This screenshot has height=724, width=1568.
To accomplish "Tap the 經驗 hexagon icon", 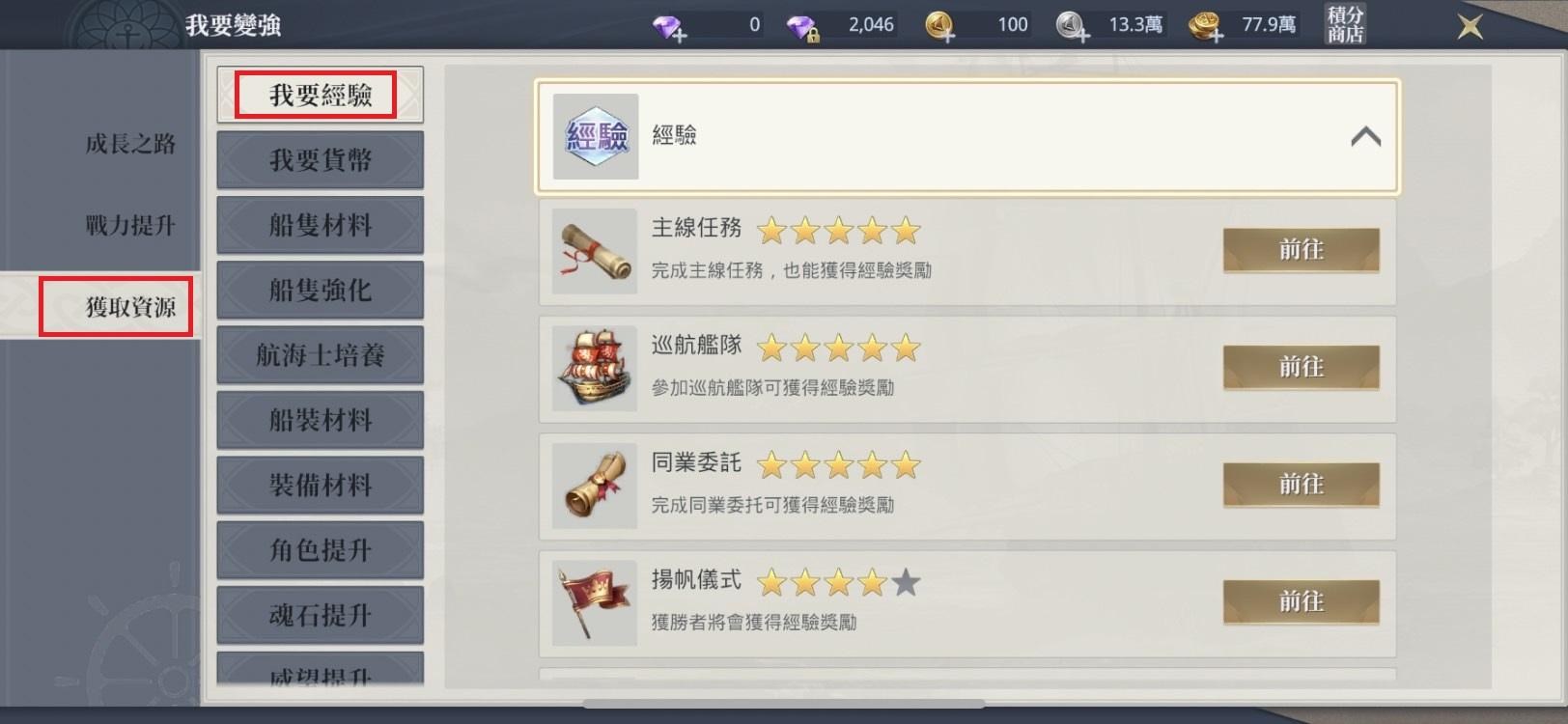I will point(596,136).
